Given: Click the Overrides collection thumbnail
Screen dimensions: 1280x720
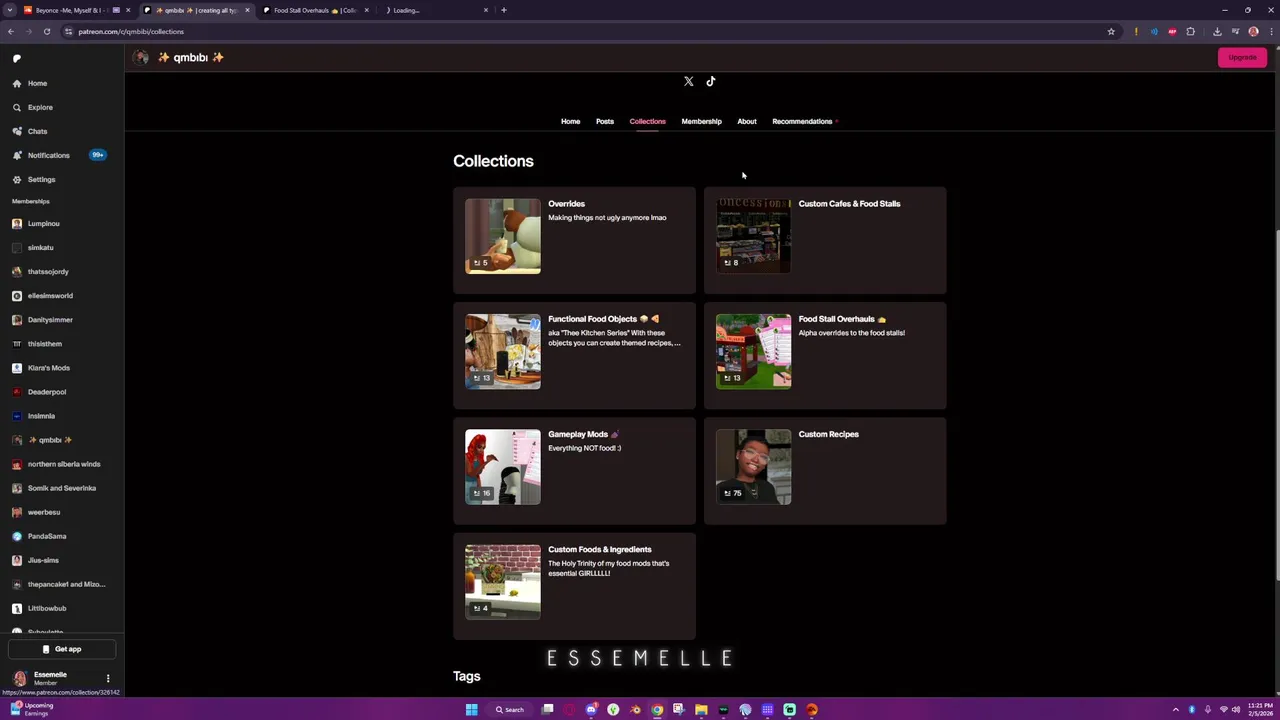Looking at the screenshot, I should coord(503,236).
